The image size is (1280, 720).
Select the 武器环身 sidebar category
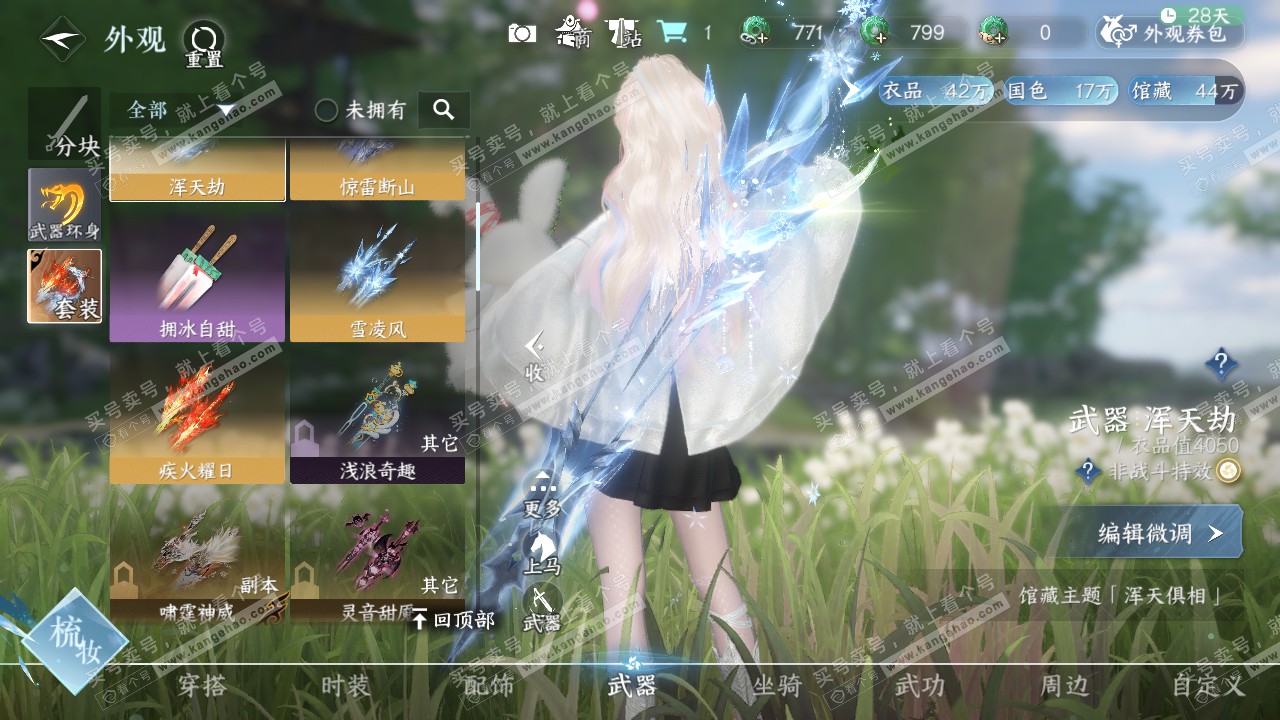point(65,205)
